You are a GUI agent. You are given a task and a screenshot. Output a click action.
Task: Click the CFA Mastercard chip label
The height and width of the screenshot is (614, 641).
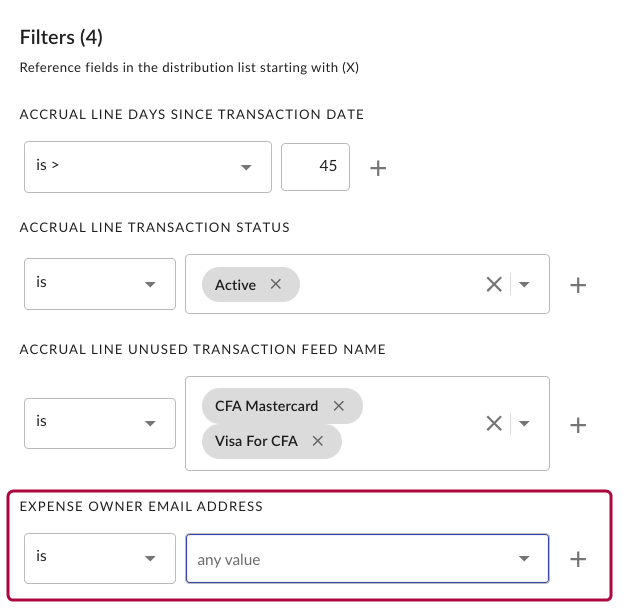pyautogui.click(x=266, y=406)
